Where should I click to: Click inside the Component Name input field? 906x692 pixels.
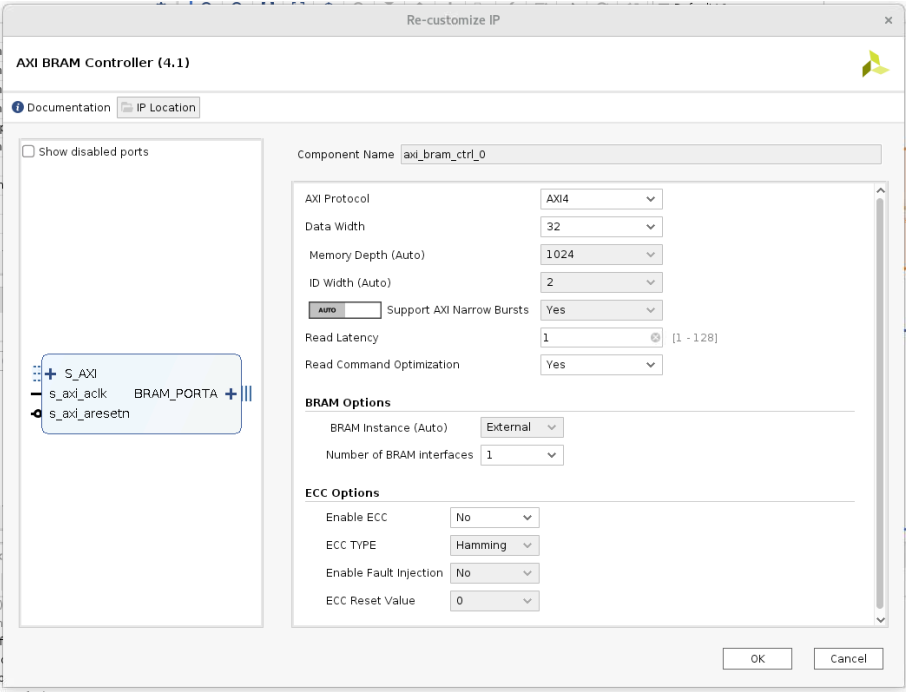click(640, 154)
